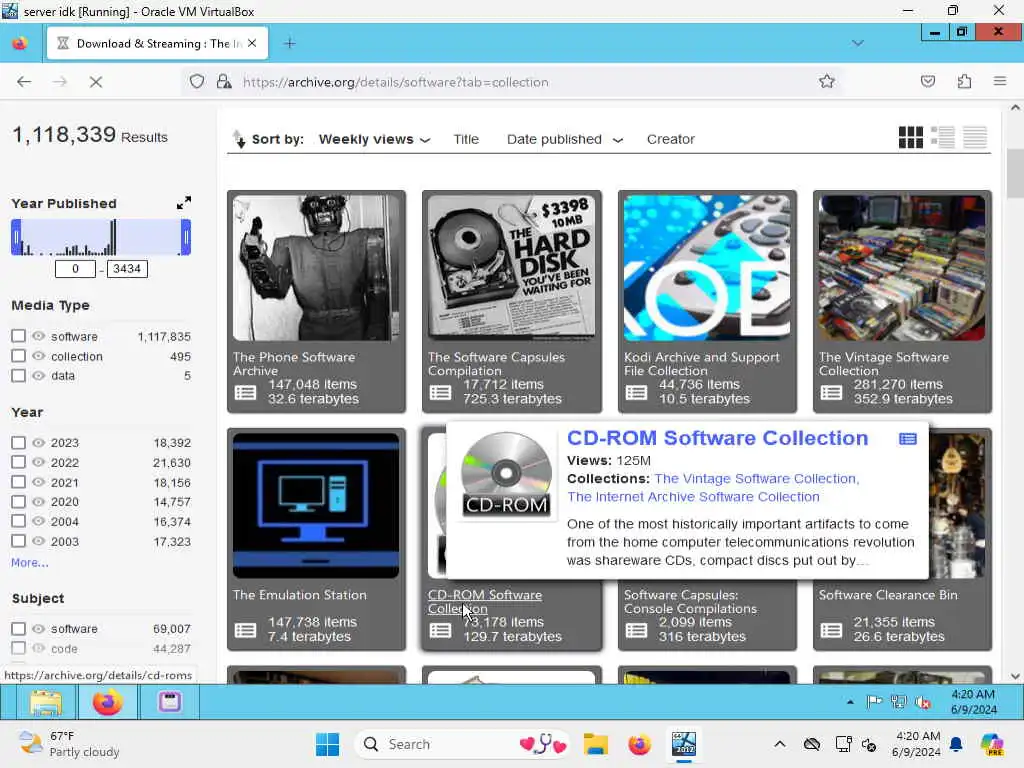Click the page vertical scrollbar thumb

click(1015, 173)
